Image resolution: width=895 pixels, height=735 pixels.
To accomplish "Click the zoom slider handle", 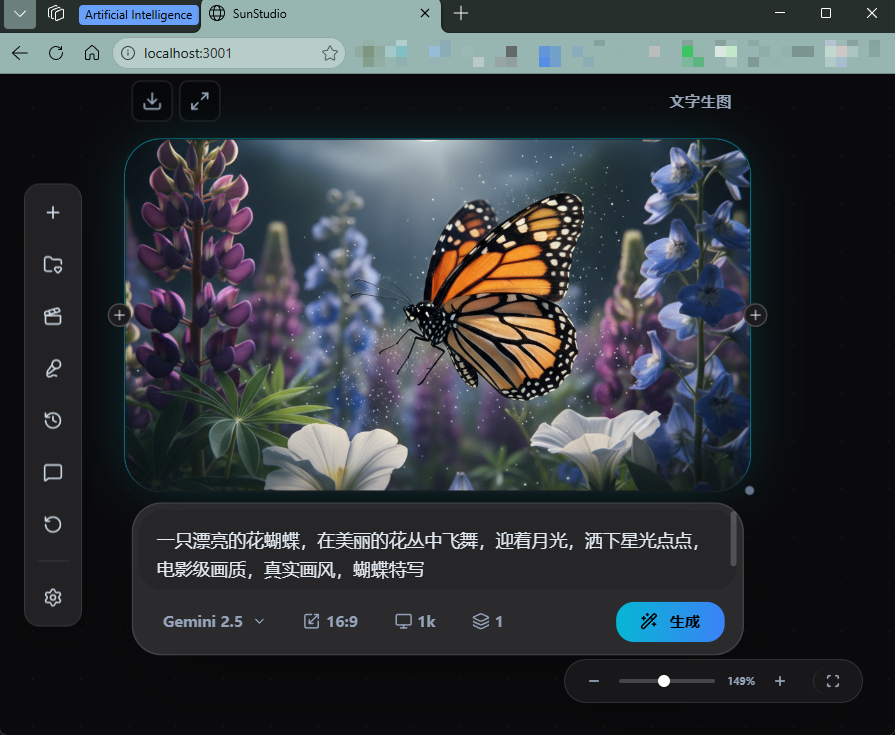I will (663, 681).
